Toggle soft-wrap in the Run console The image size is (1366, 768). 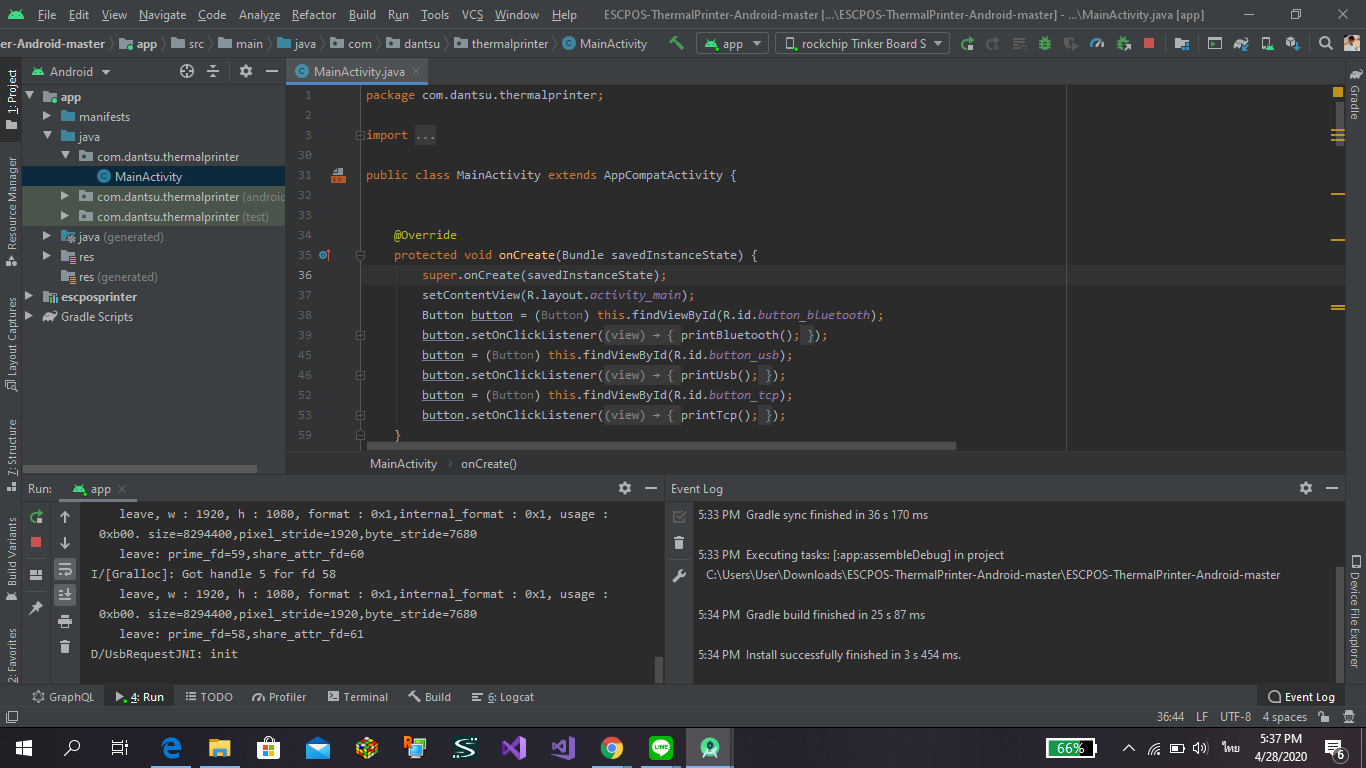67,568
